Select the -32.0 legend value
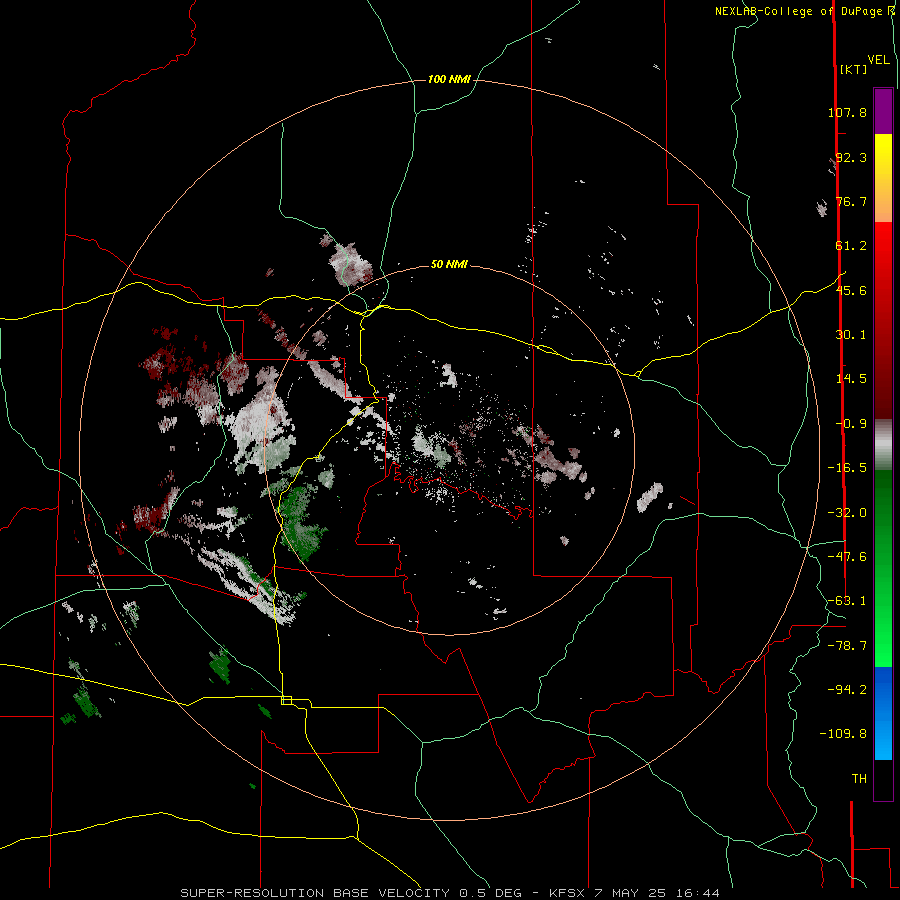This screenshot has width=900, height=900. 847,513
